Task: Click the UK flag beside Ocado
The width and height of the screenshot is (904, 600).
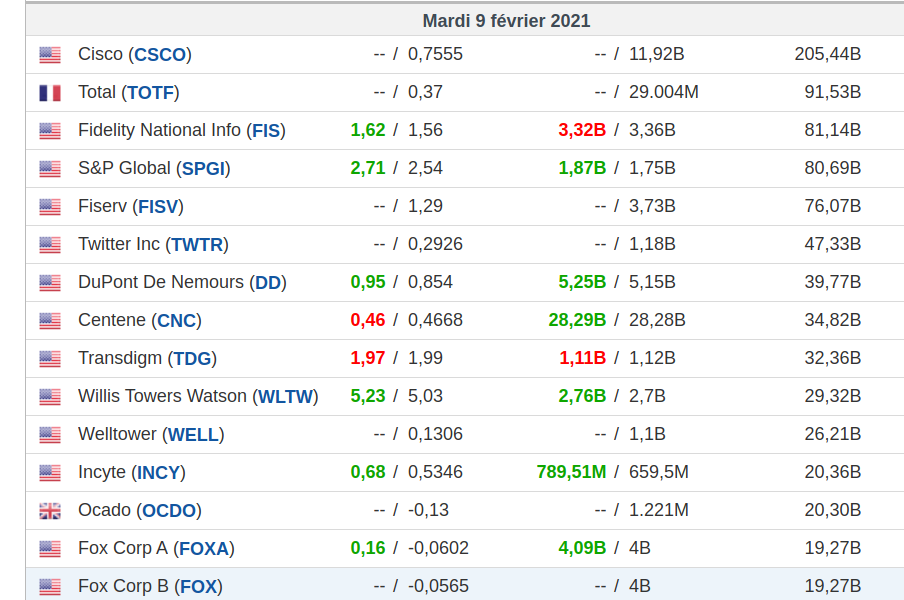Action: [50, 511]
